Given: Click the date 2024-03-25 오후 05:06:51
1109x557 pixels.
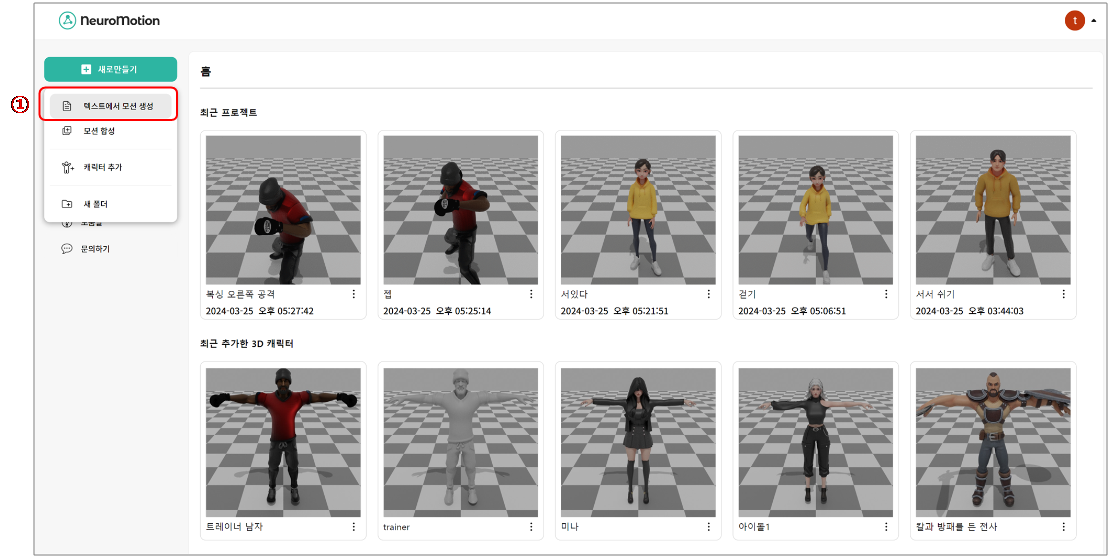Looking at the screenshot, I should [x=792, y=311].
